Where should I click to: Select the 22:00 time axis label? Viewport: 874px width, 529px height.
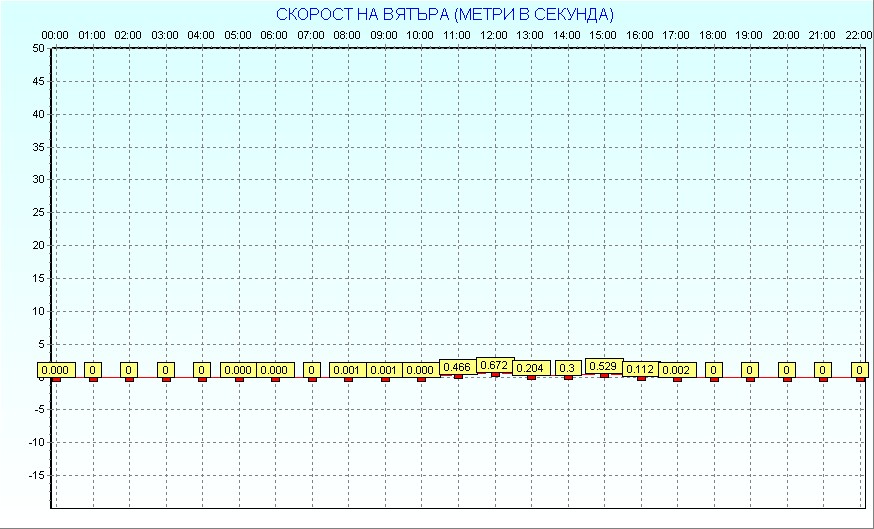coord(859,35)
